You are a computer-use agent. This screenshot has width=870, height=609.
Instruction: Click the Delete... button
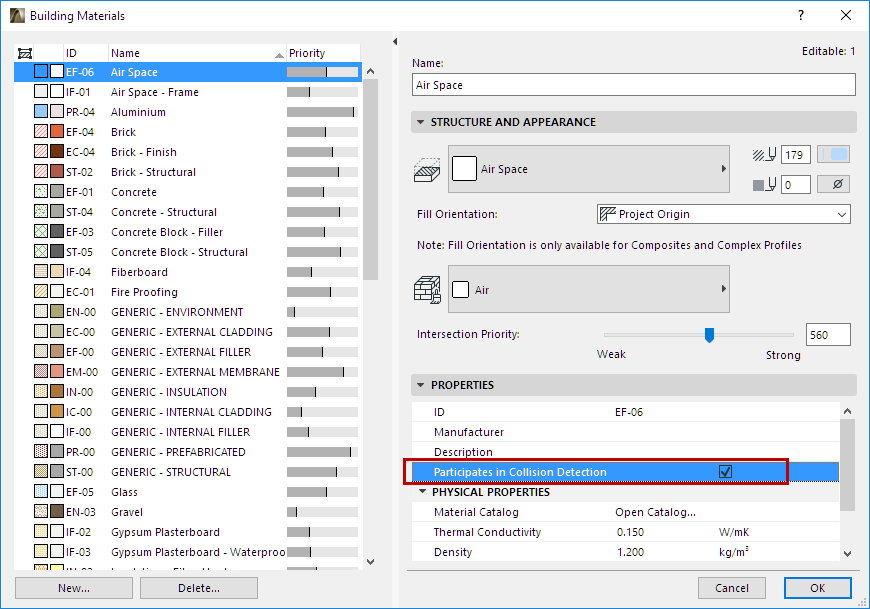pyautogui.click(x=199, y=588)
